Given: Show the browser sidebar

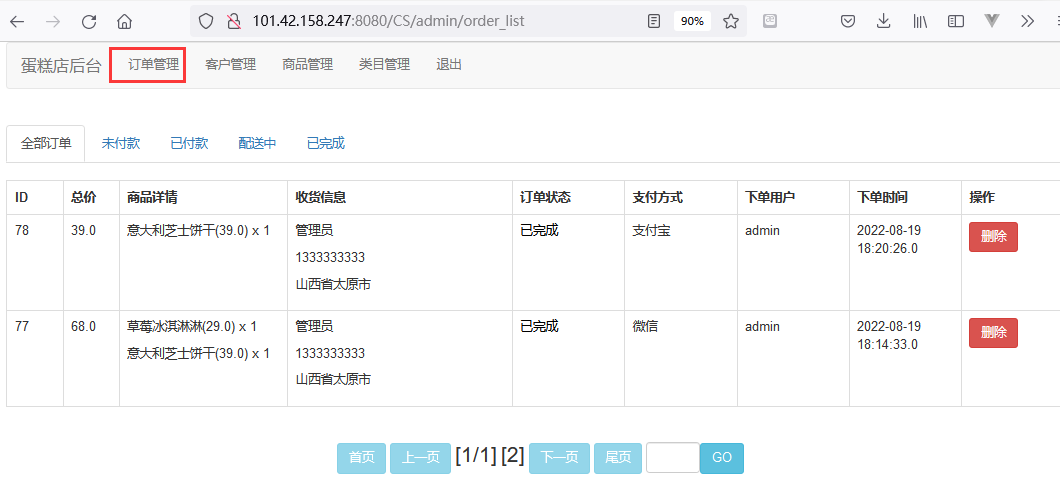Looking at the screenshot, I should click(x=956, y=21).
